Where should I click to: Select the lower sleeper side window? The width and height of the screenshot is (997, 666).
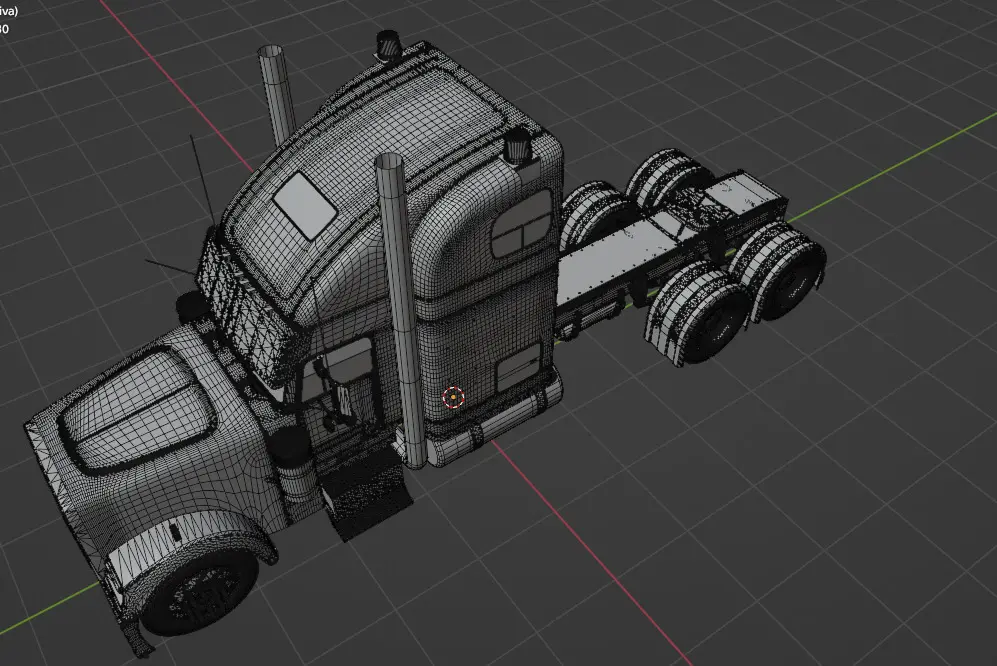pos(518,366)
